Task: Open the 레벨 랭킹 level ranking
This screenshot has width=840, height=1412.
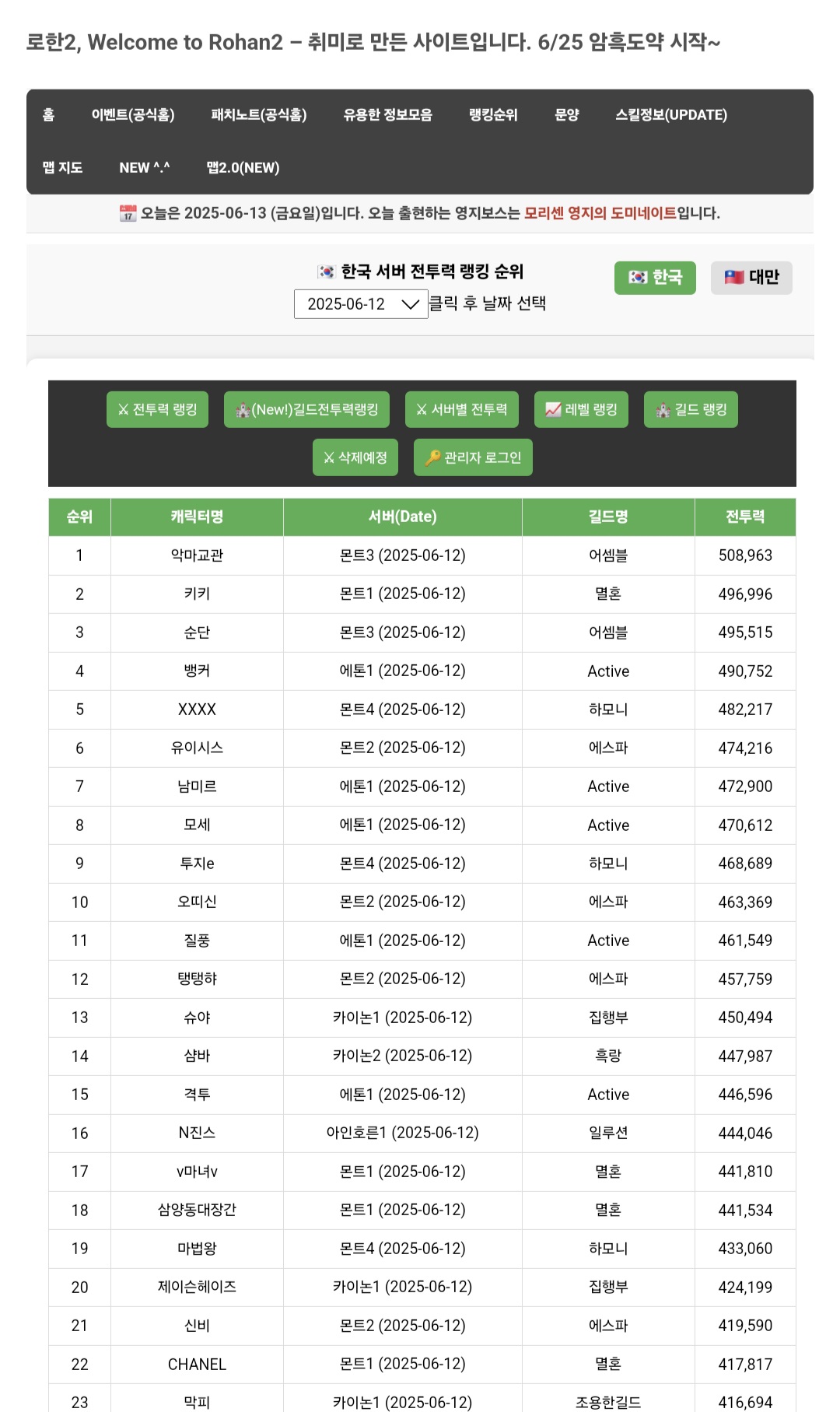Action: click(x=581, y=410)
